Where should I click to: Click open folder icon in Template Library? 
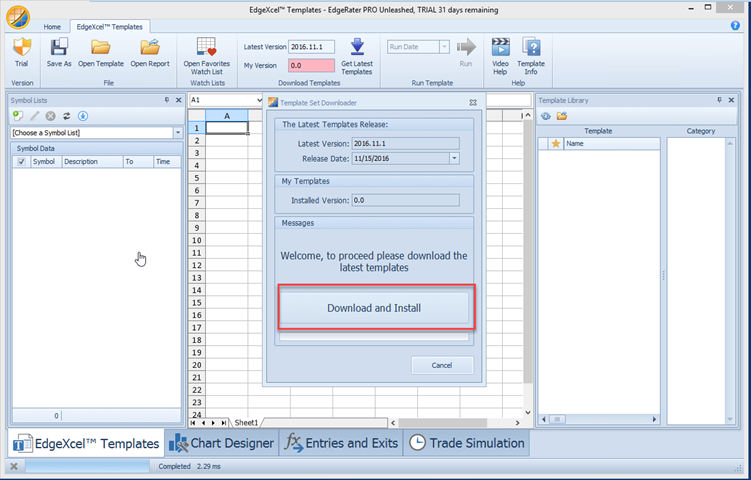coord(562,116)
